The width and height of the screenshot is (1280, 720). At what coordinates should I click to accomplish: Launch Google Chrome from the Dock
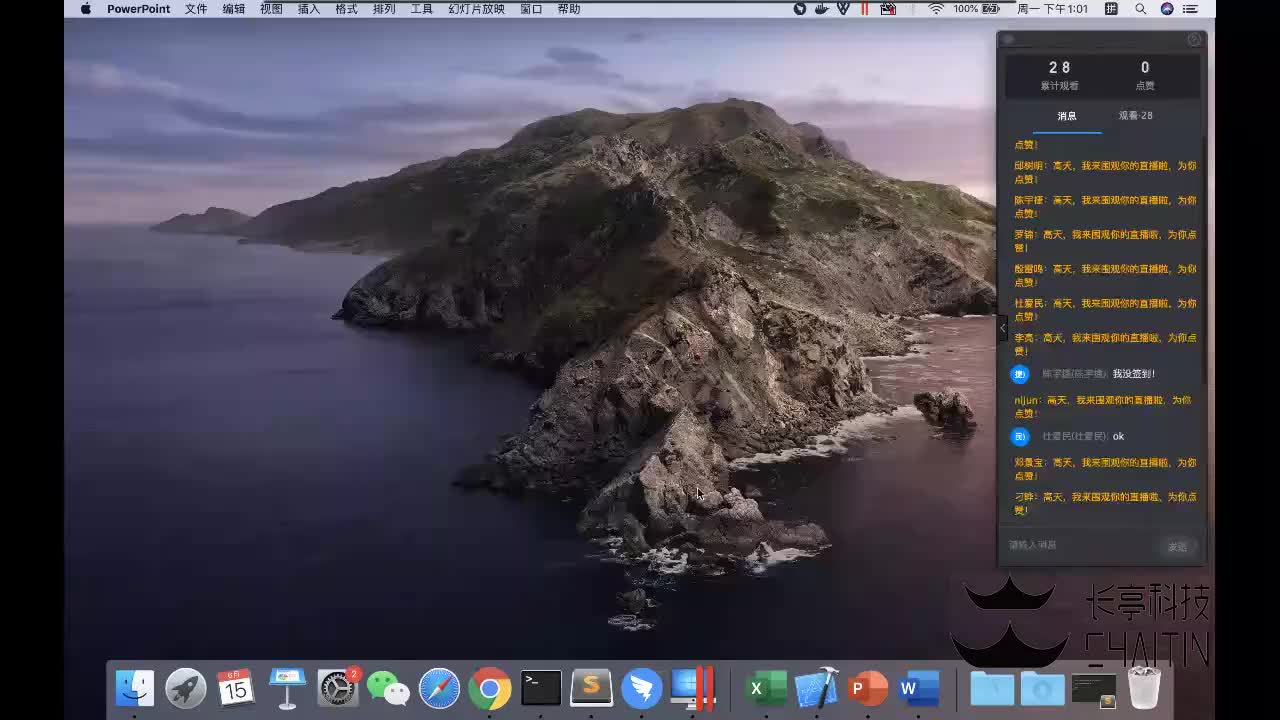tap(490, 688)
